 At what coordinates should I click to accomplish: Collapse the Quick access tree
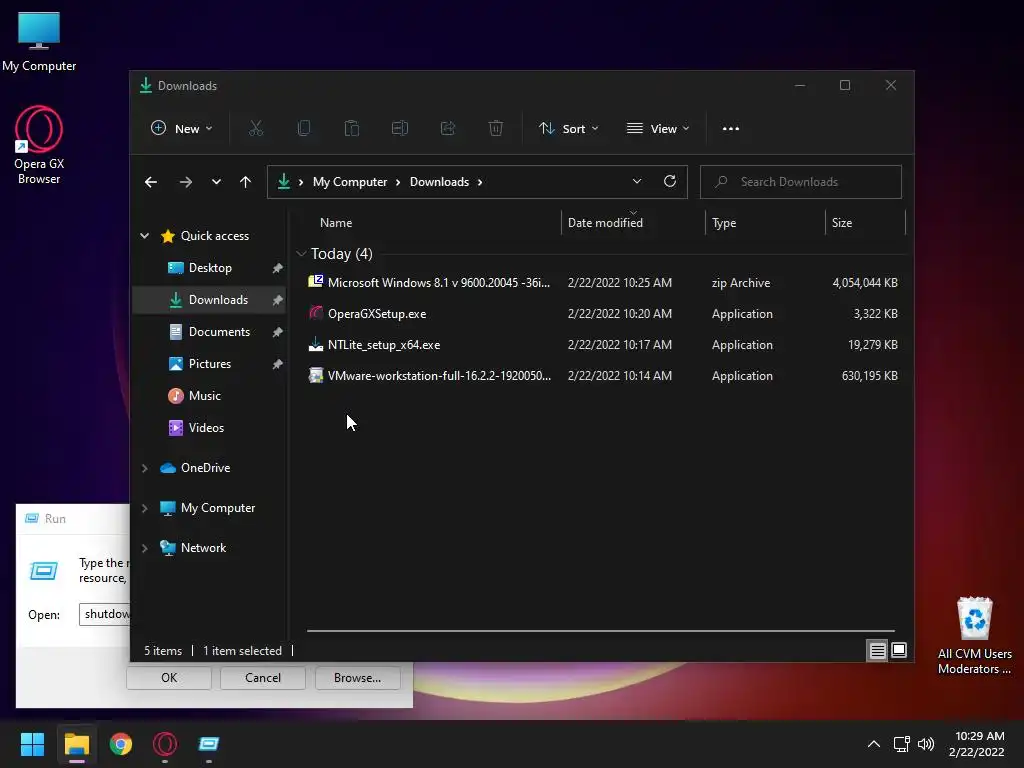point(144,236)
